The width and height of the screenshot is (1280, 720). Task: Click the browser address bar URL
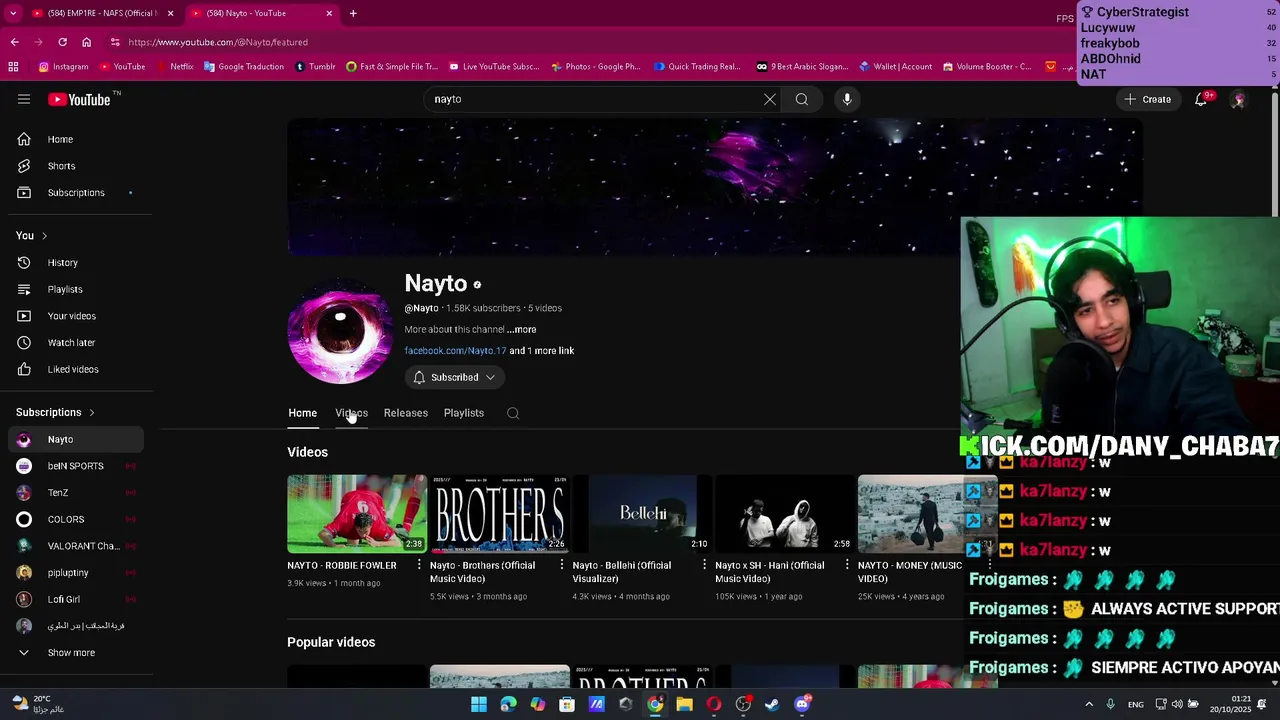coord(218,42)
